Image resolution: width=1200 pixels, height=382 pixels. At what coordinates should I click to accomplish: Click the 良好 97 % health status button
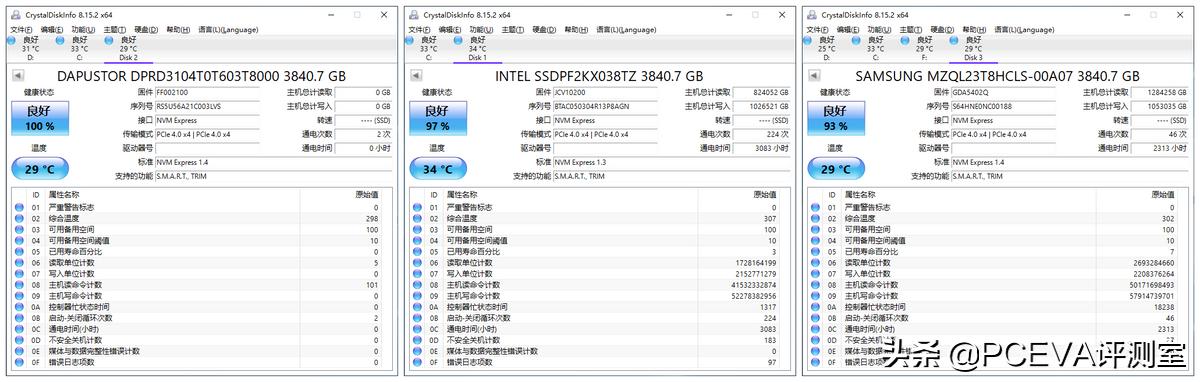coord(437,119)
